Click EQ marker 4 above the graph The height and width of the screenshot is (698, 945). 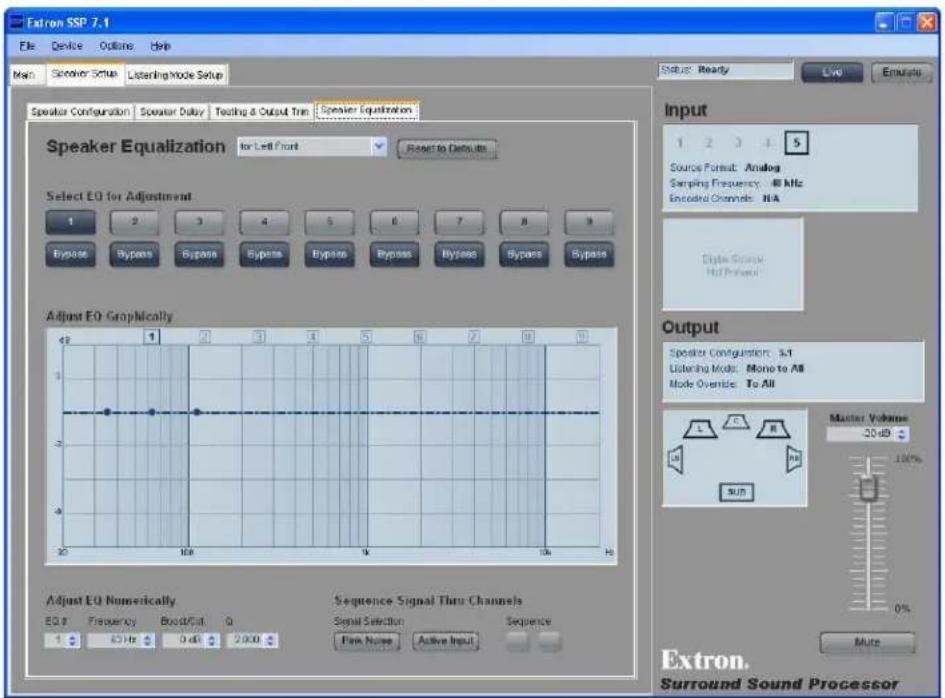pyautogui.click(x=312, y=336)
